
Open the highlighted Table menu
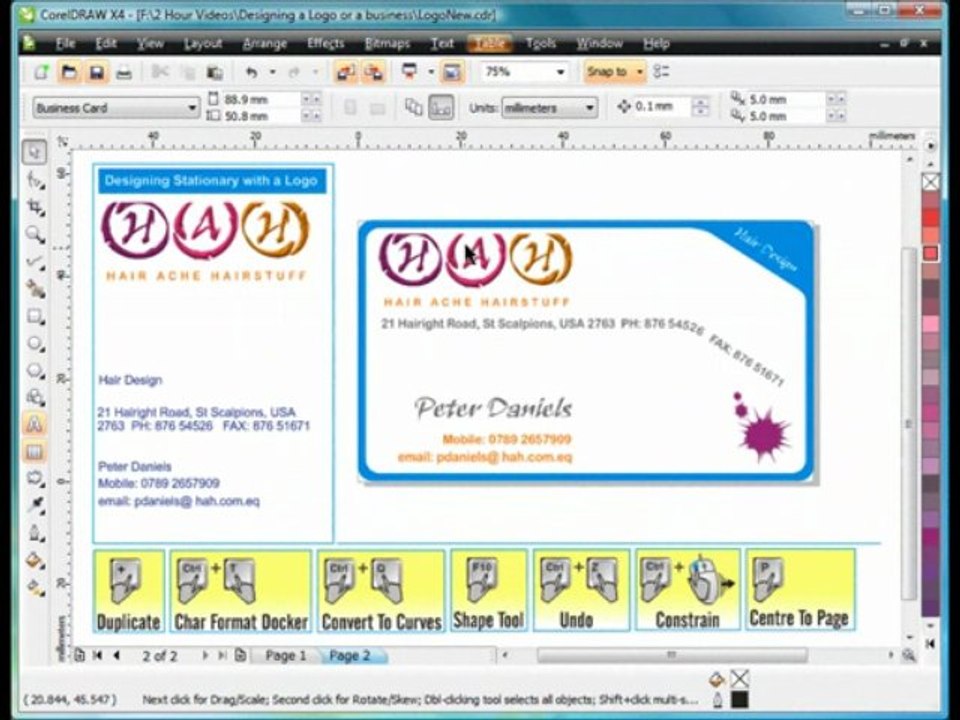(489, 43)
